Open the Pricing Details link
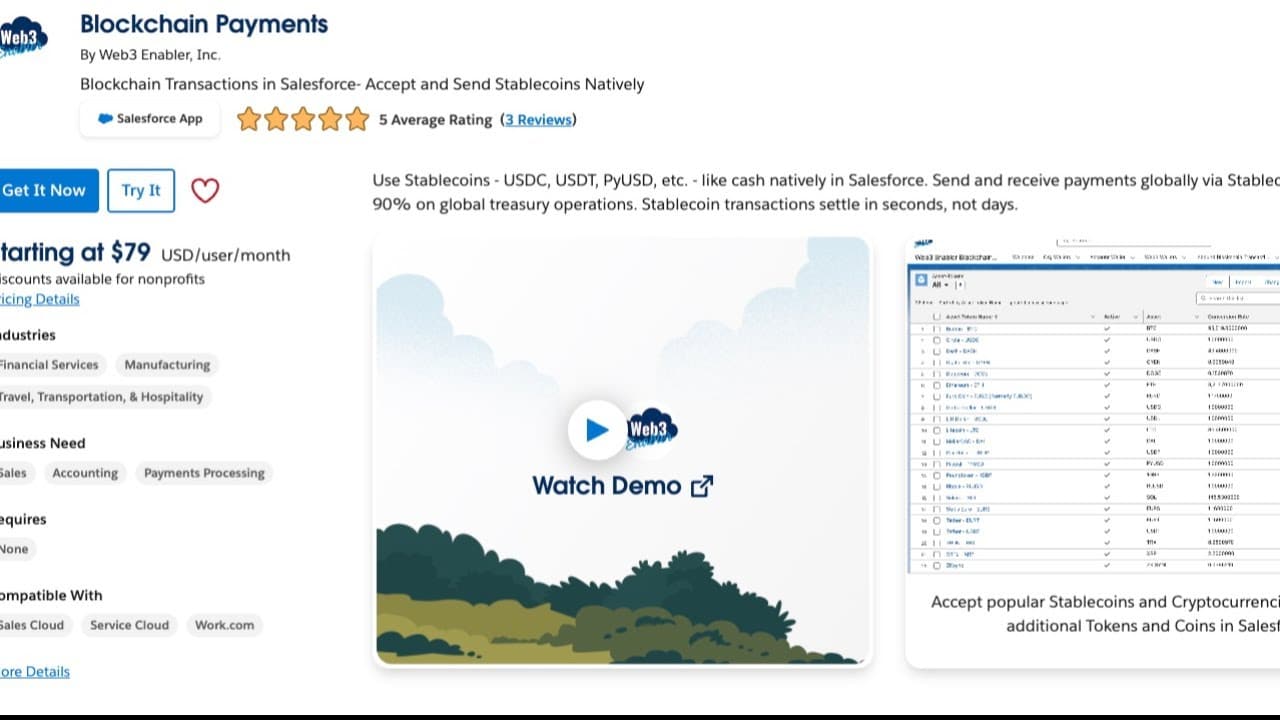Image resolution: width=1280 pixels, height=720 pixels. [x=39, y=299]
